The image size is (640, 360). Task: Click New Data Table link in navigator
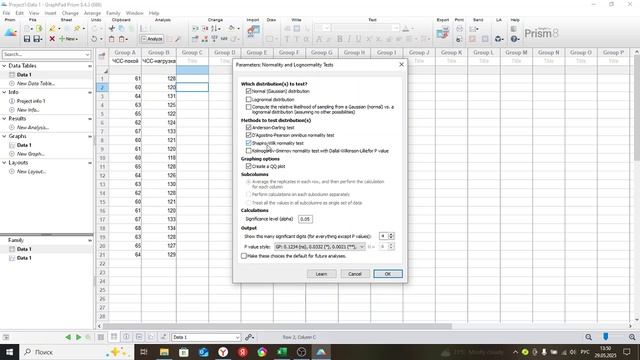click(36, 84)
